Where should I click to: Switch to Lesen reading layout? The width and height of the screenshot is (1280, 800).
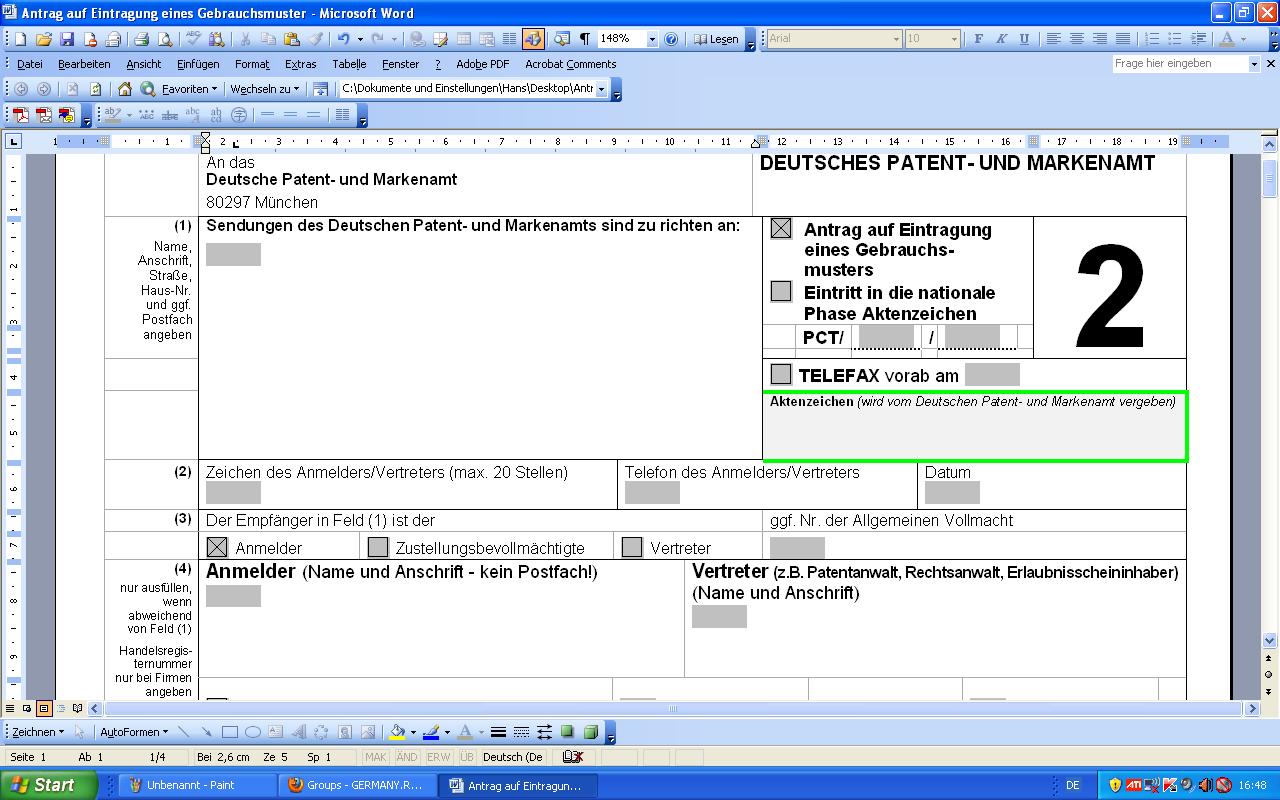click(716, 39)
